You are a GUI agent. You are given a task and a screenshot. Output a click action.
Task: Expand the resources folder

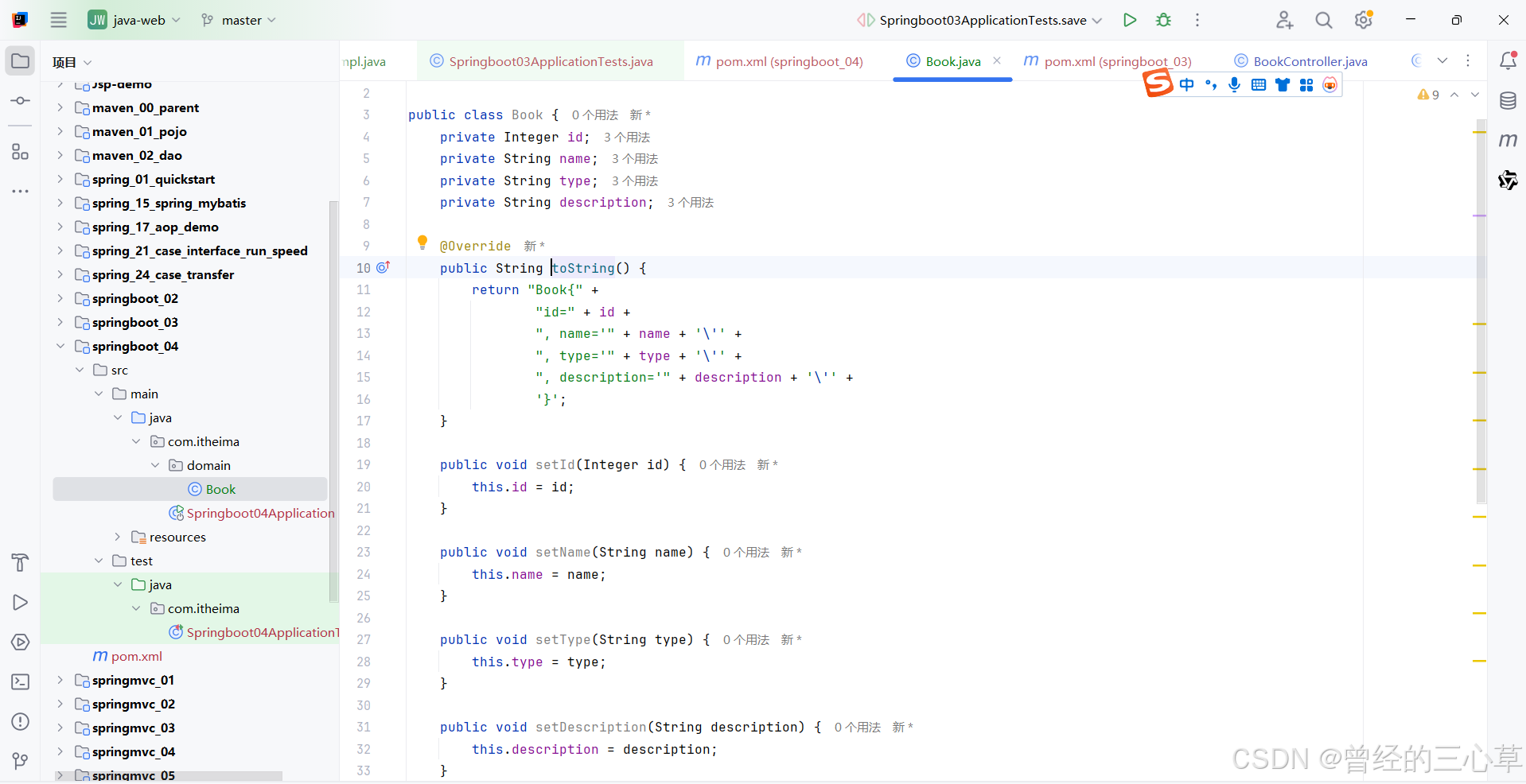118,537
